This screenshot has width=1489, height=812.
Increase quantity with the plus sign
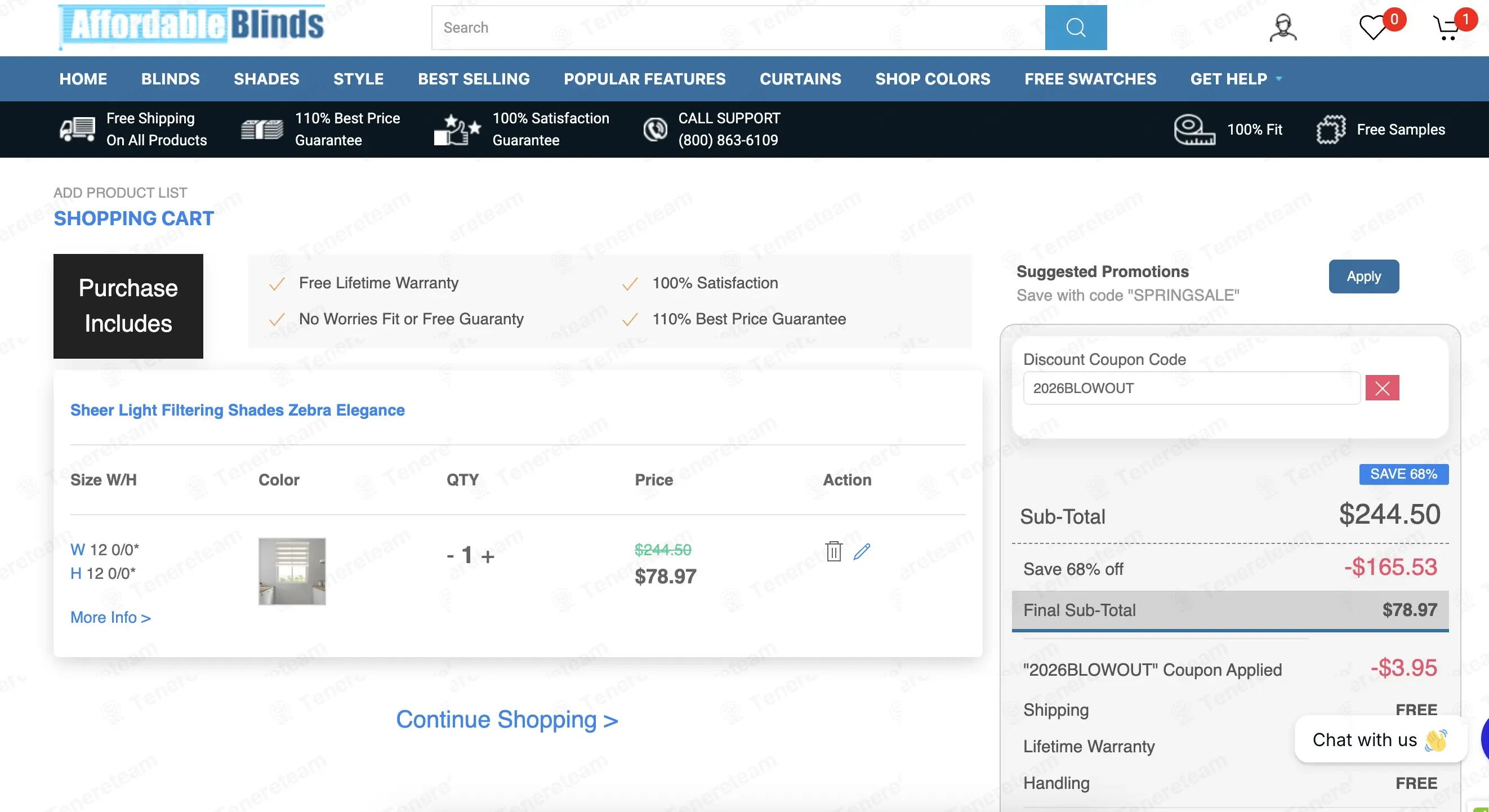[x=488, y=556]
